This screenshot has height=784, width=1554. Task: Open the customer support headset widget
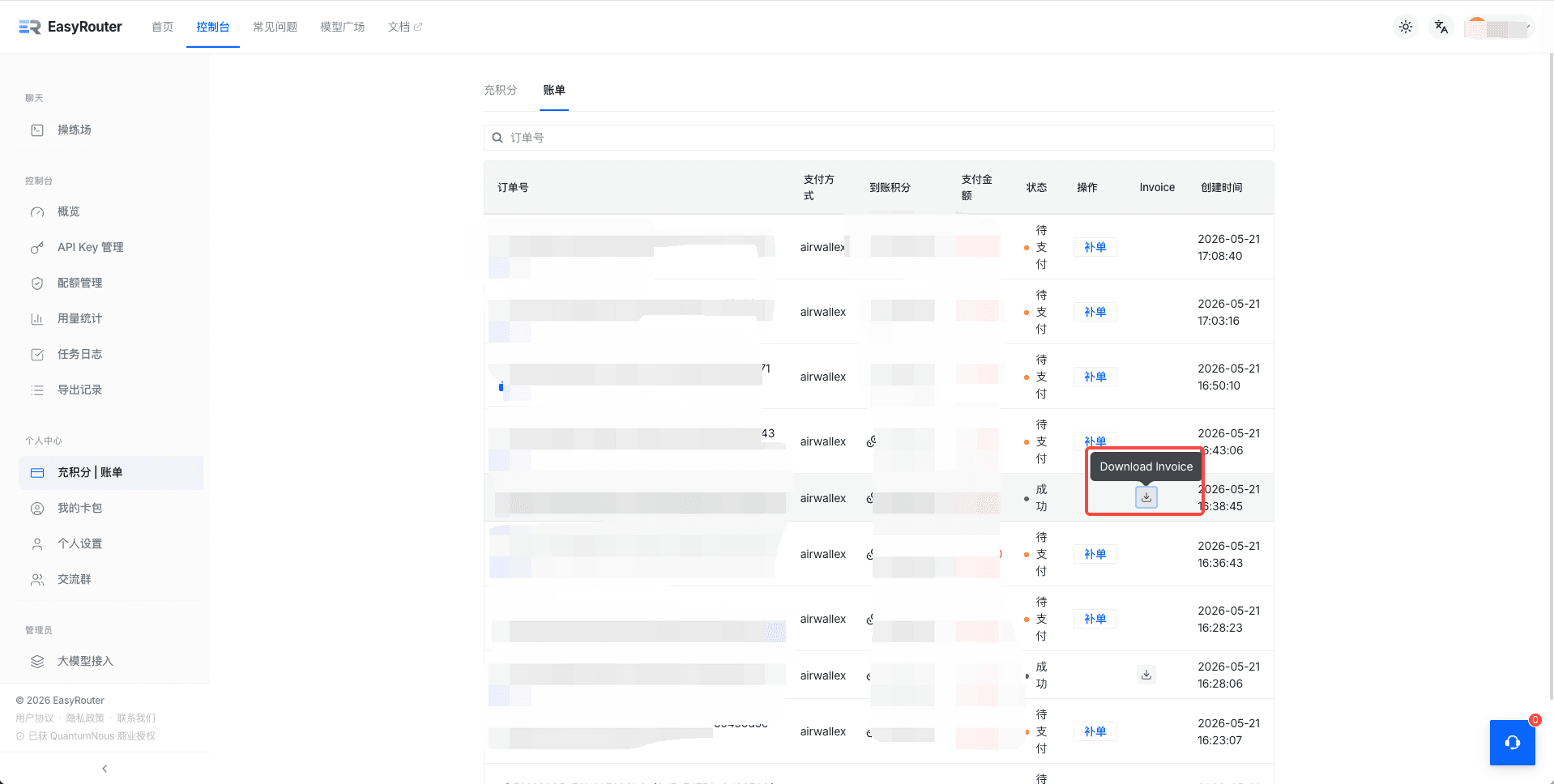(x=1513, y=743)
